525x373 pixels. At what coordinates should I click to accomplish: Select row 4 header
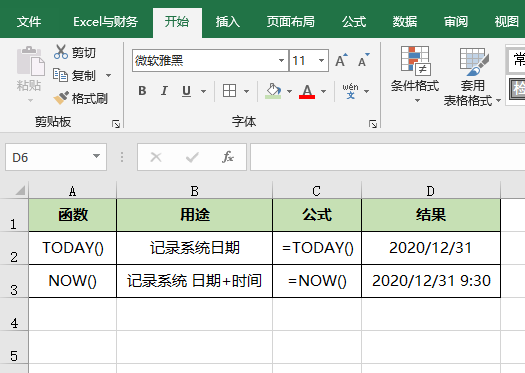click(x=14, y=314)
